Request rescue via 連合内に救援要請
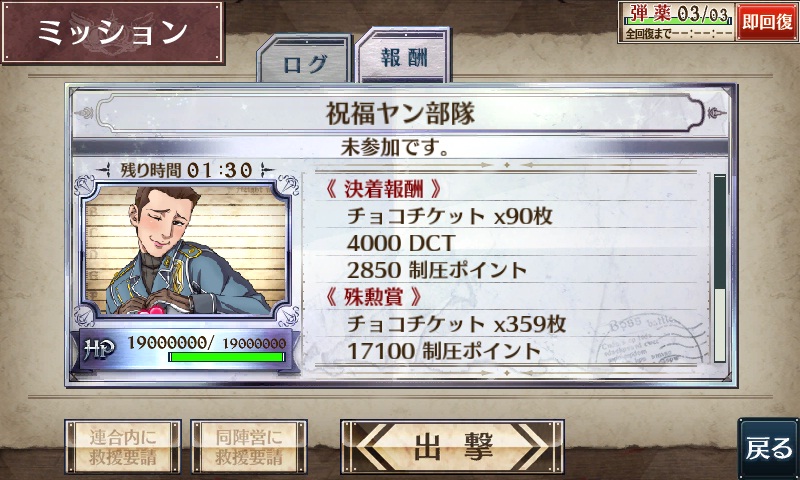Image resolution: width=800 pixels, height=480 pixels. point(123,447)
